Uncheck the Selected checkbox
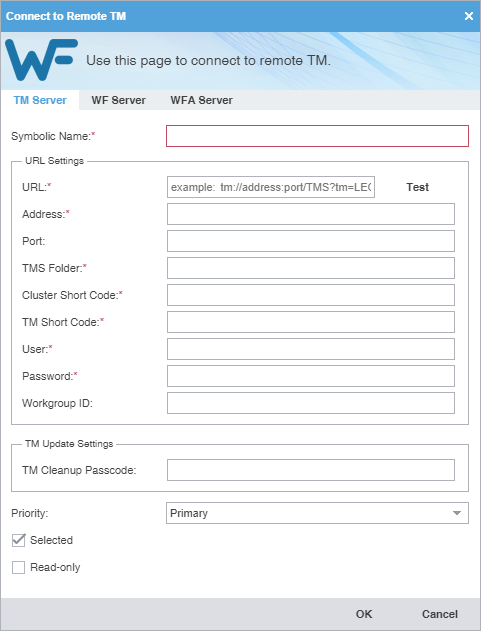 [x=19, y=540]
